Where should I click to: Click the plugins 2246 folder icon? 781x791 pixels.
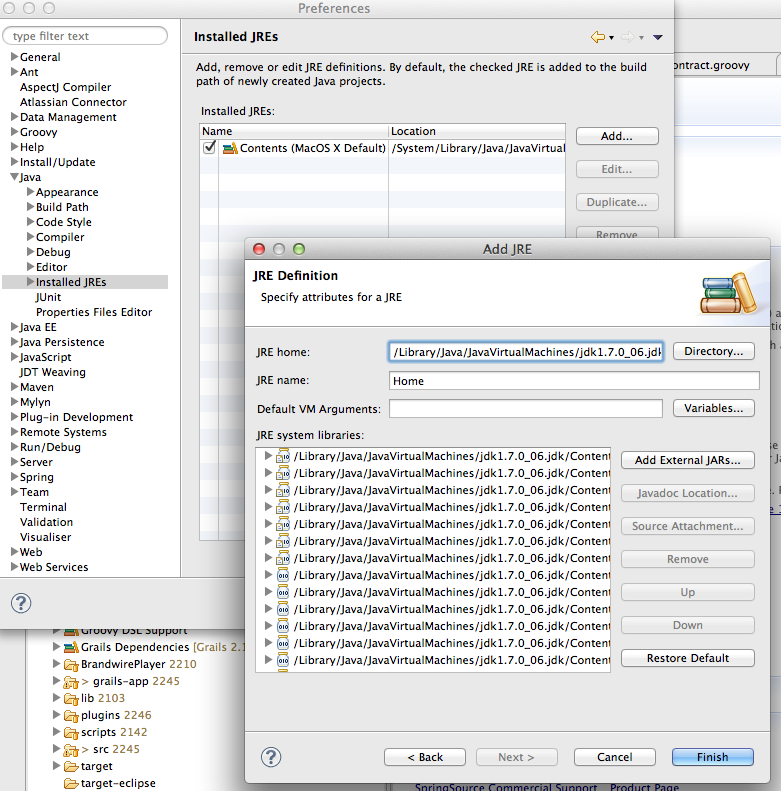point(71,716)
